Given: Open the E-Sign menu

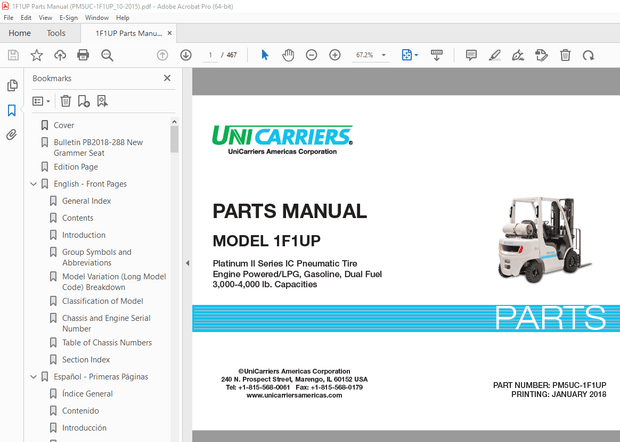Looking at the screenshot, I should tap(68, 18).
